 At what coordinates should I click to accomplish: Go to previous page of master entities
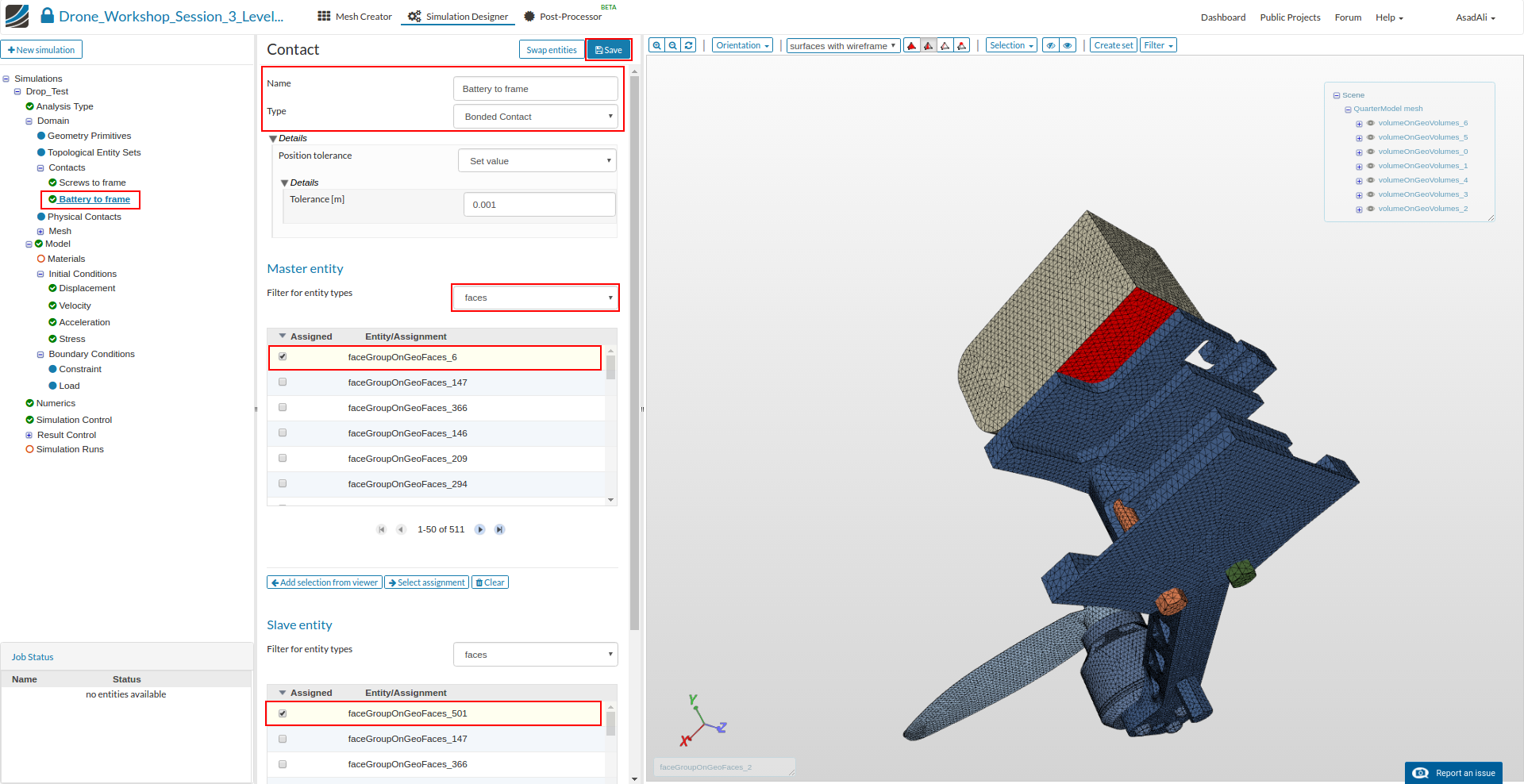coord(401,529)
